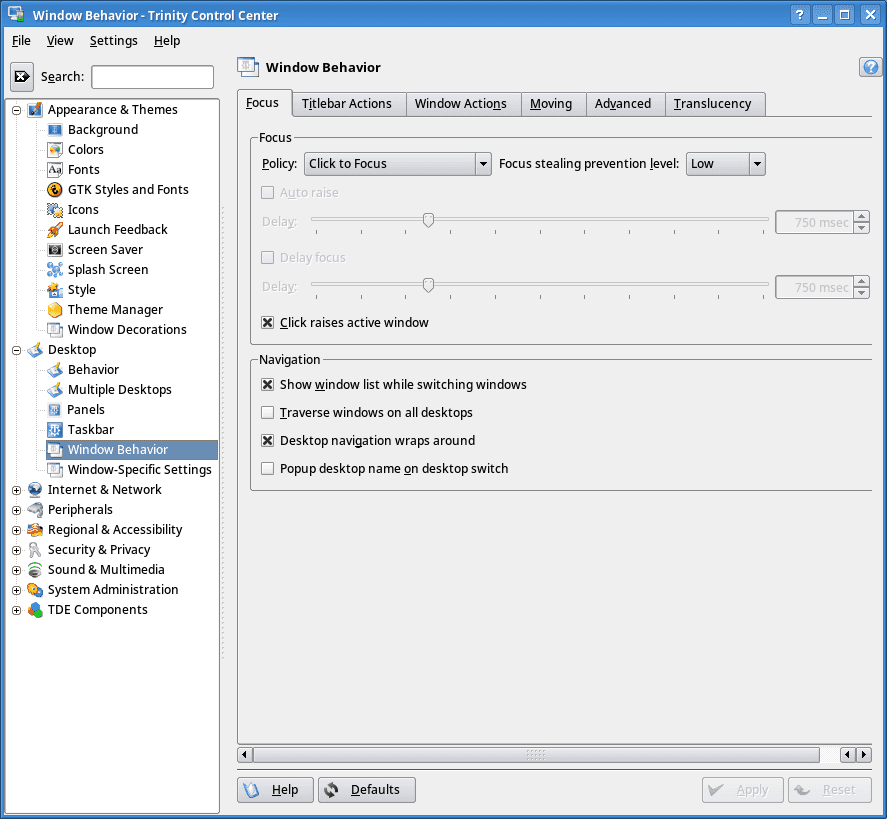Uncheck Desktop navigation wraps around
Screen dimensions: 887x819
[268, 441]
